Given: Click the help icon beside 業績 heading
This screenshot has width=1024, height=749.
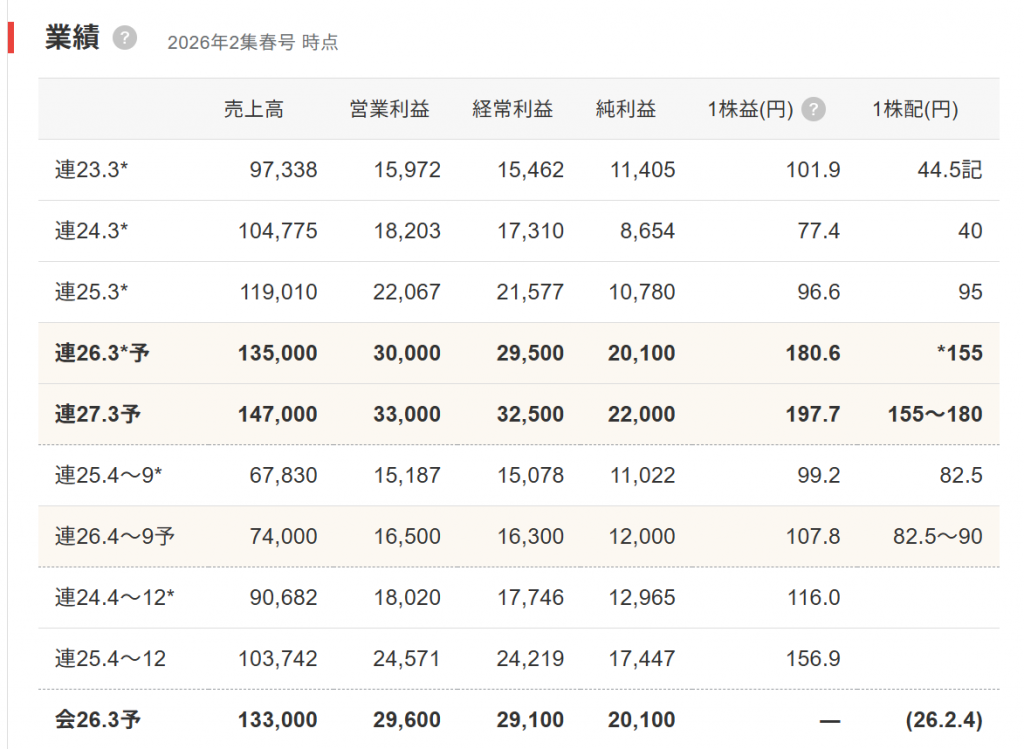Looking at the screenshot, I should pyautogui.click(x=124, y=38).
